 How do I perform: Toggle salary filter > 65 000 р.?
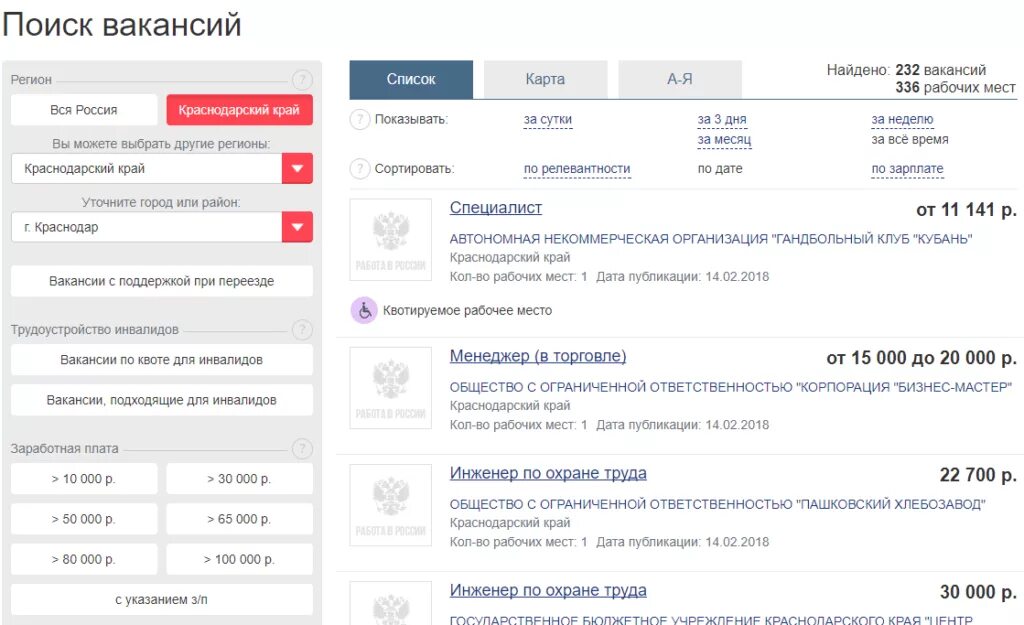pos(239,519)
